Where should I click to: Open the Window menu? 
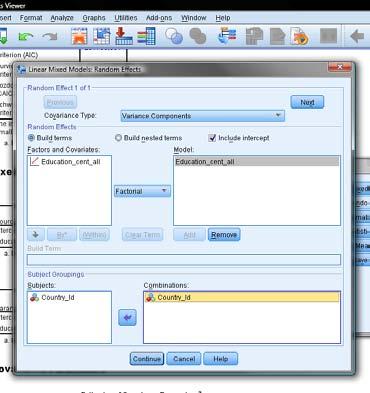point(194,18)
